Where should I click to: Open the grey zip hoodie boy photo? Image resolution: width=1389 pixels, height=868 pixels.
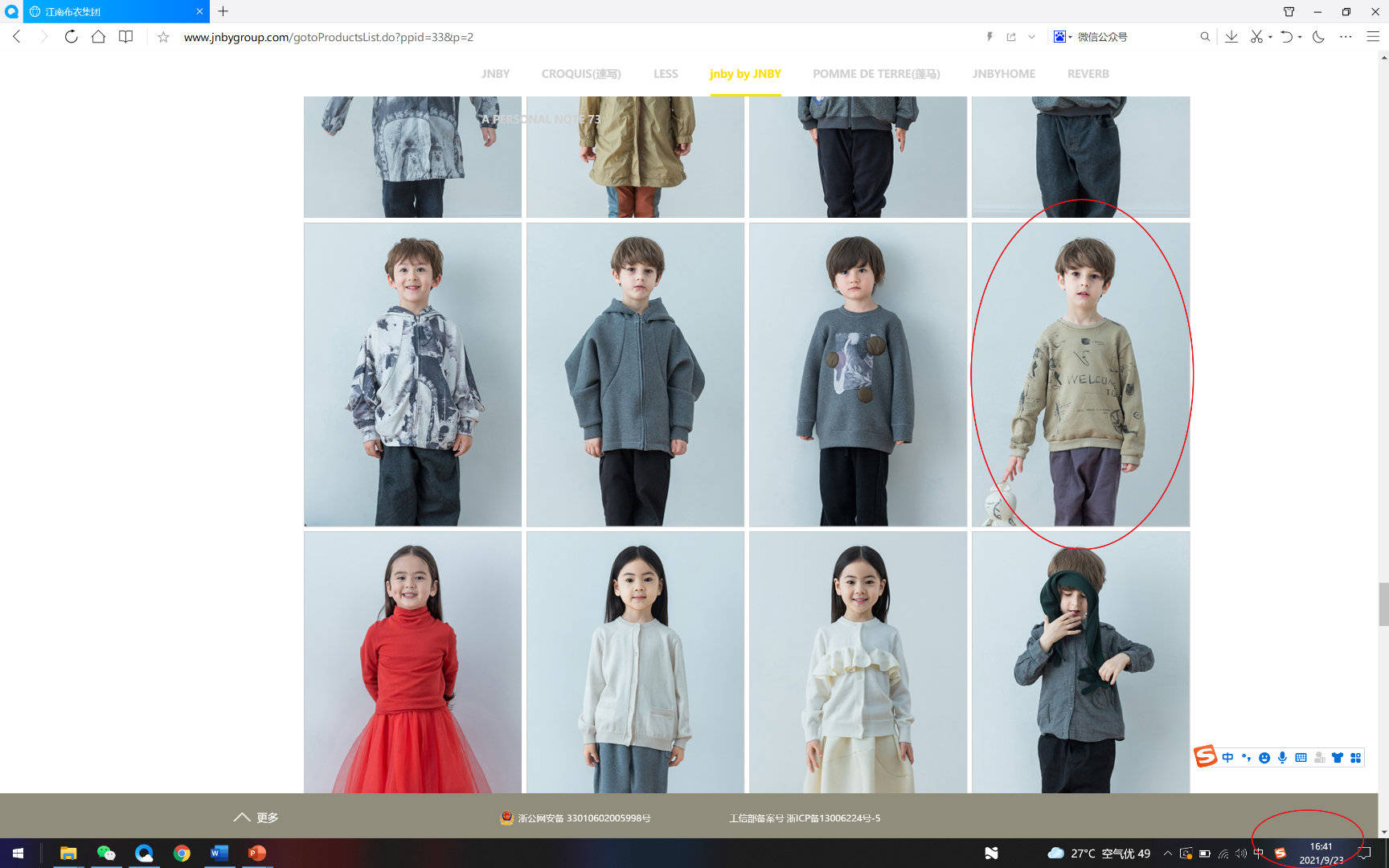pos(635,375)
